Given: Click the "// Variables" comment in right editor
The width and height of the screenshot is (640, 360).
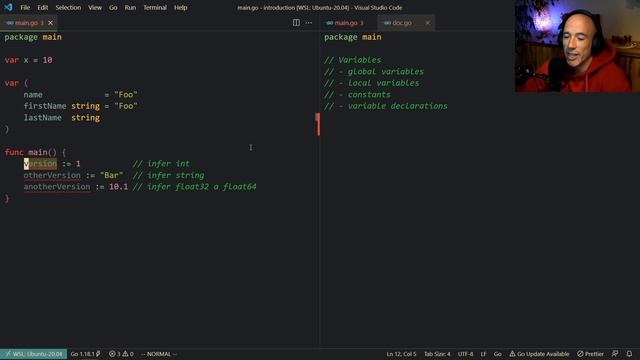Looking at the screenshot, I should tap(353, 60).
